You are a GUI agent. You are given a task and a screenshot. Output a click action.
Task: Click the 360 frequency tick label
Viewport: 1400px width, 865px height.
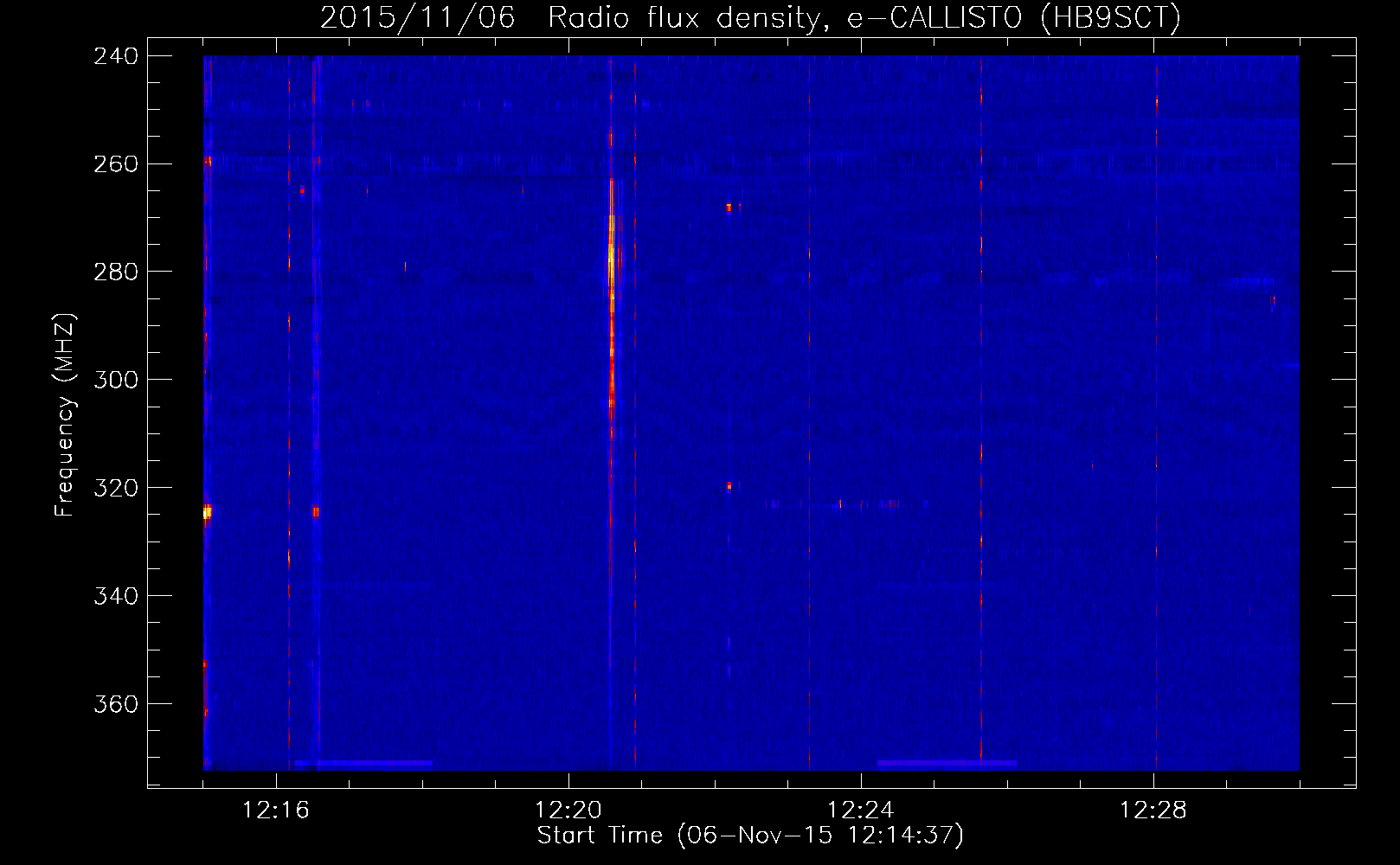coord(116,705)
